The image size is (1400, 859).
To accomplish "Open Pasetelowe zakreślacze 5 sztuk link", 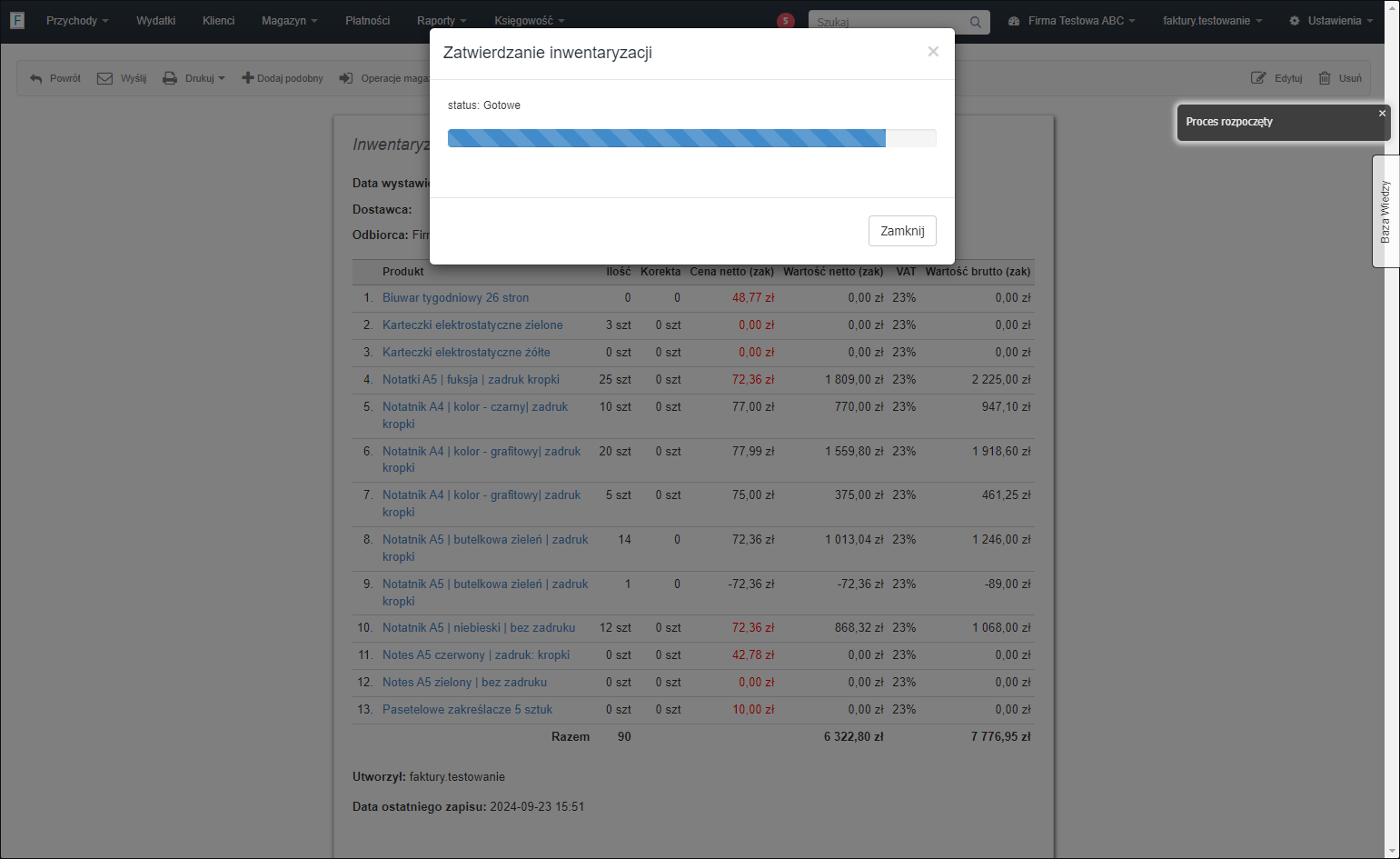I will (467, 710).
